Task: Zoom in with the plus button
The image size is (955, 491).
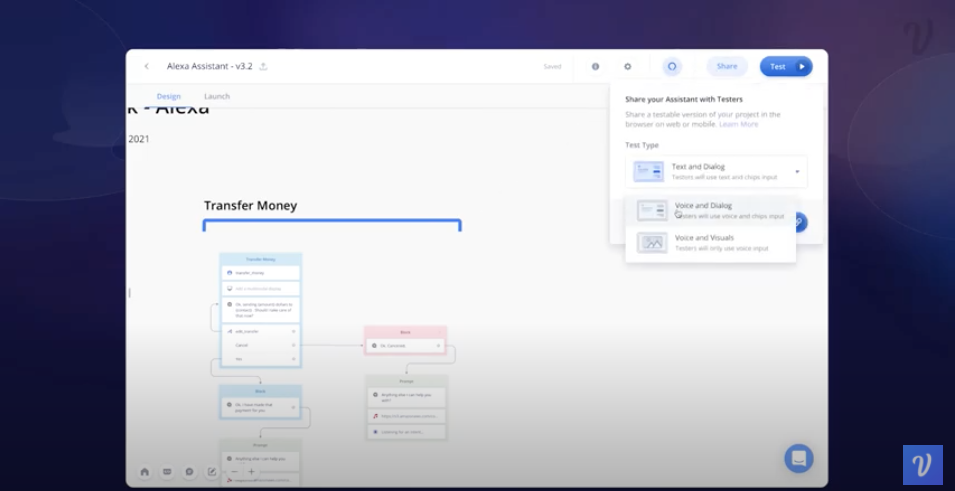Action: [251, 472]
